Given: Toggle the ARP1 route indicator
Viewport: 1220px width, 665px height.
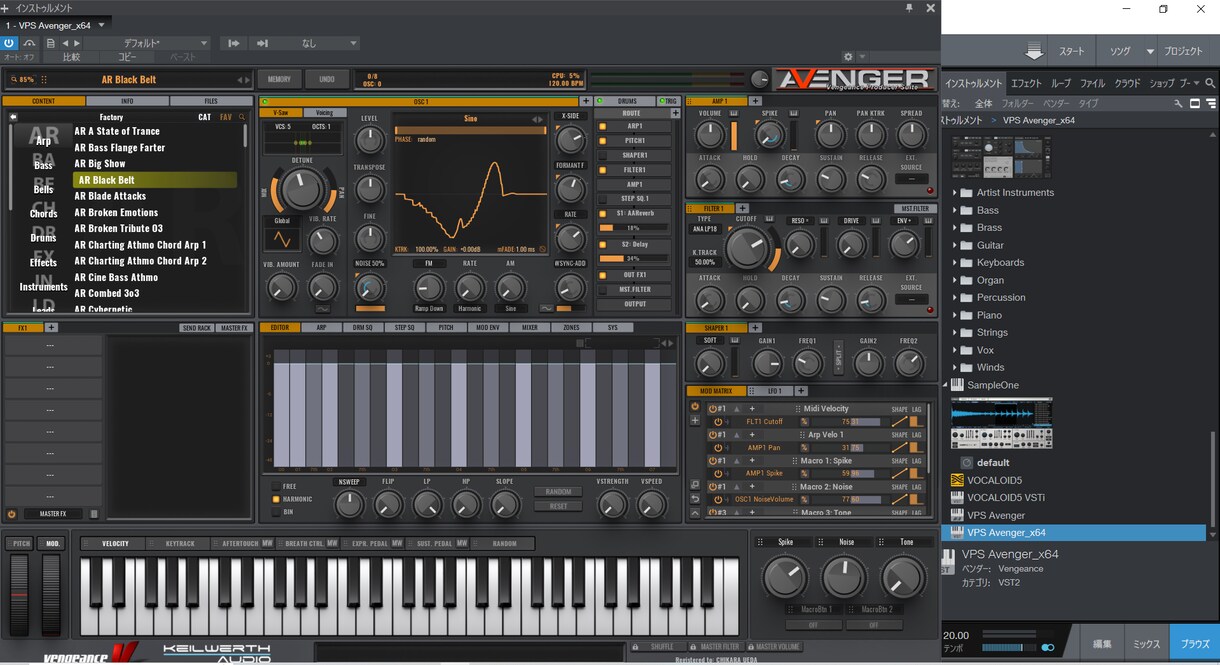Looking at the screenshot, I should [x=602, y=126].
